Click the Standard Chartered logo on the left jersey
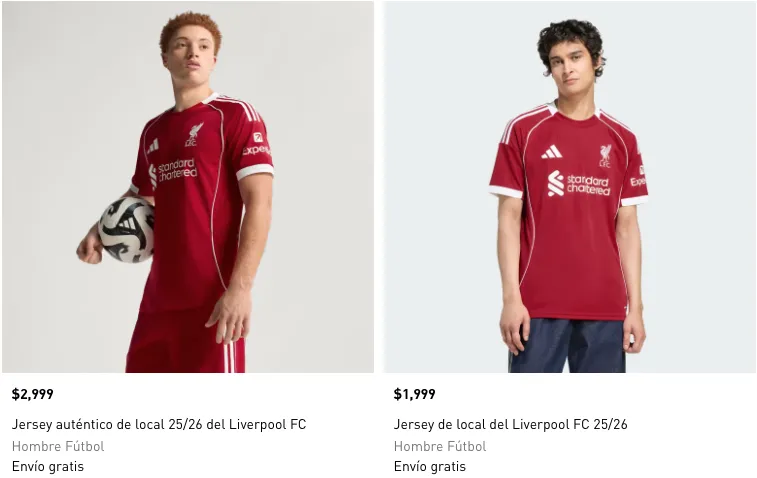This screenshot has height=478, width=757. click(173, 171)
